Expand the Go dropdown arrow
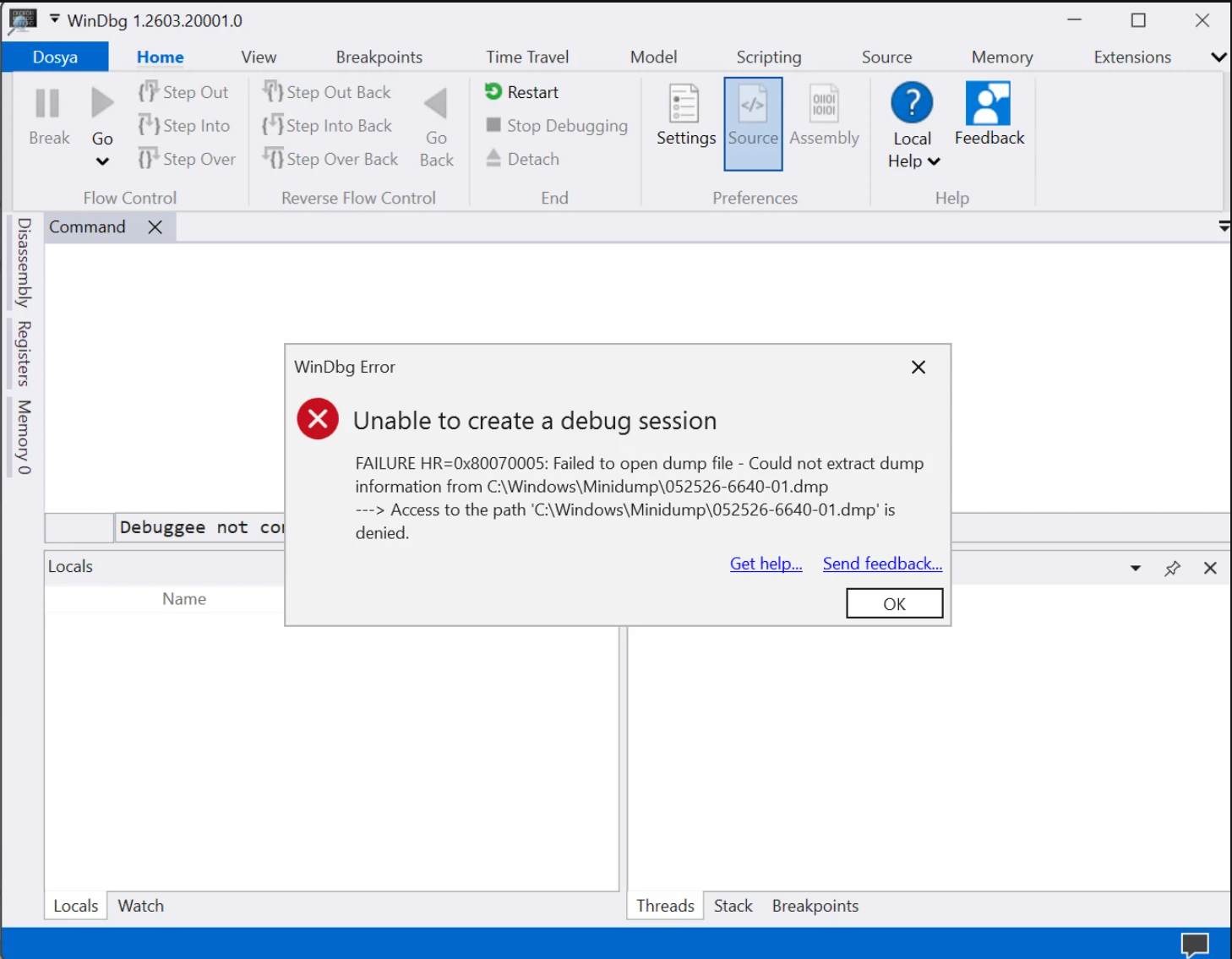Screen dimensions: 1232x959 point(102,161)
